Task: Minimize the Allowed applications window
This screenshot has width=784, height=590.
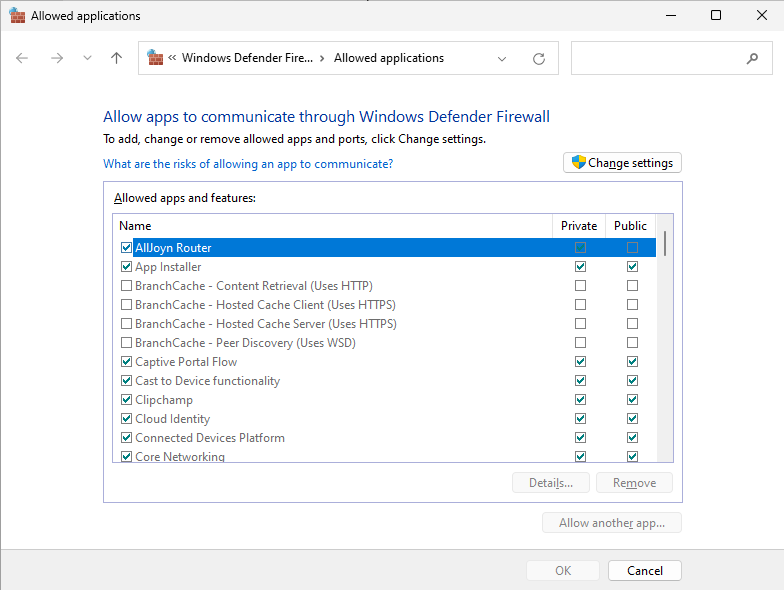Action: point(671,16)
